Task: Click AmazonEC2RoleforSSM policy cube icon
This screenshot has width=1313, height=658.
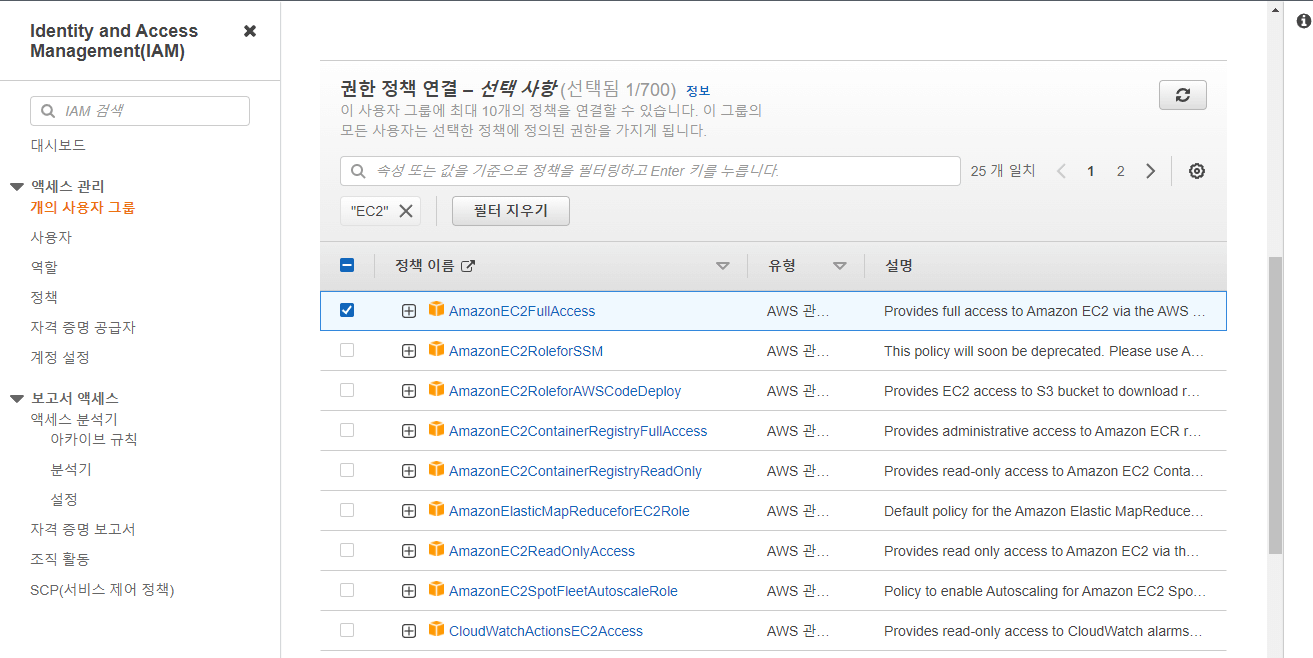Action: coord(436,349)
